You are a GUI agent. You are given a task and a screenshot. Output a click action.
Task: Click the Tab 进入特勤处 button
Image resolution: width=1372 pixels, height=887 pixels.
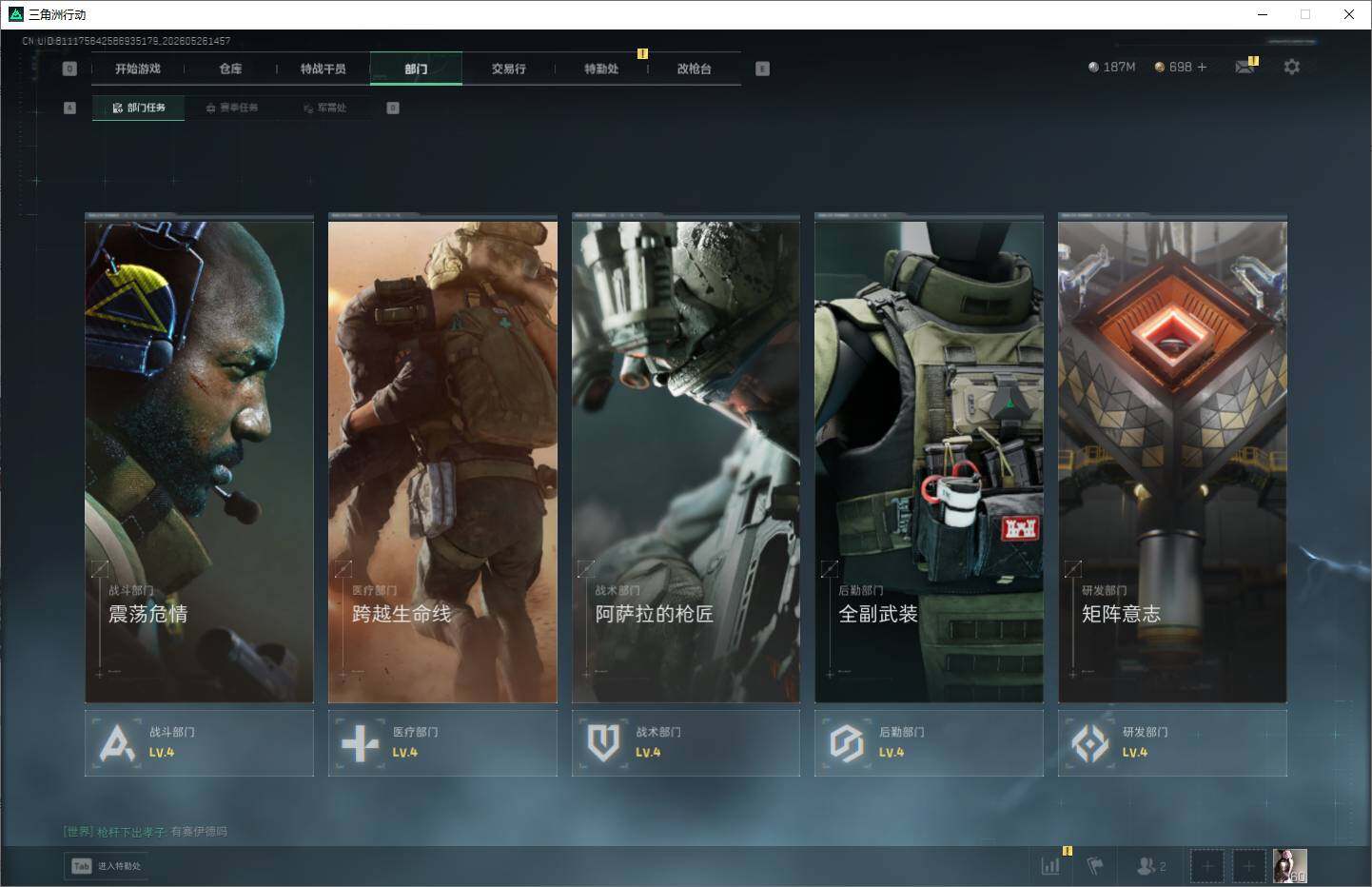[x=107, y=866]
